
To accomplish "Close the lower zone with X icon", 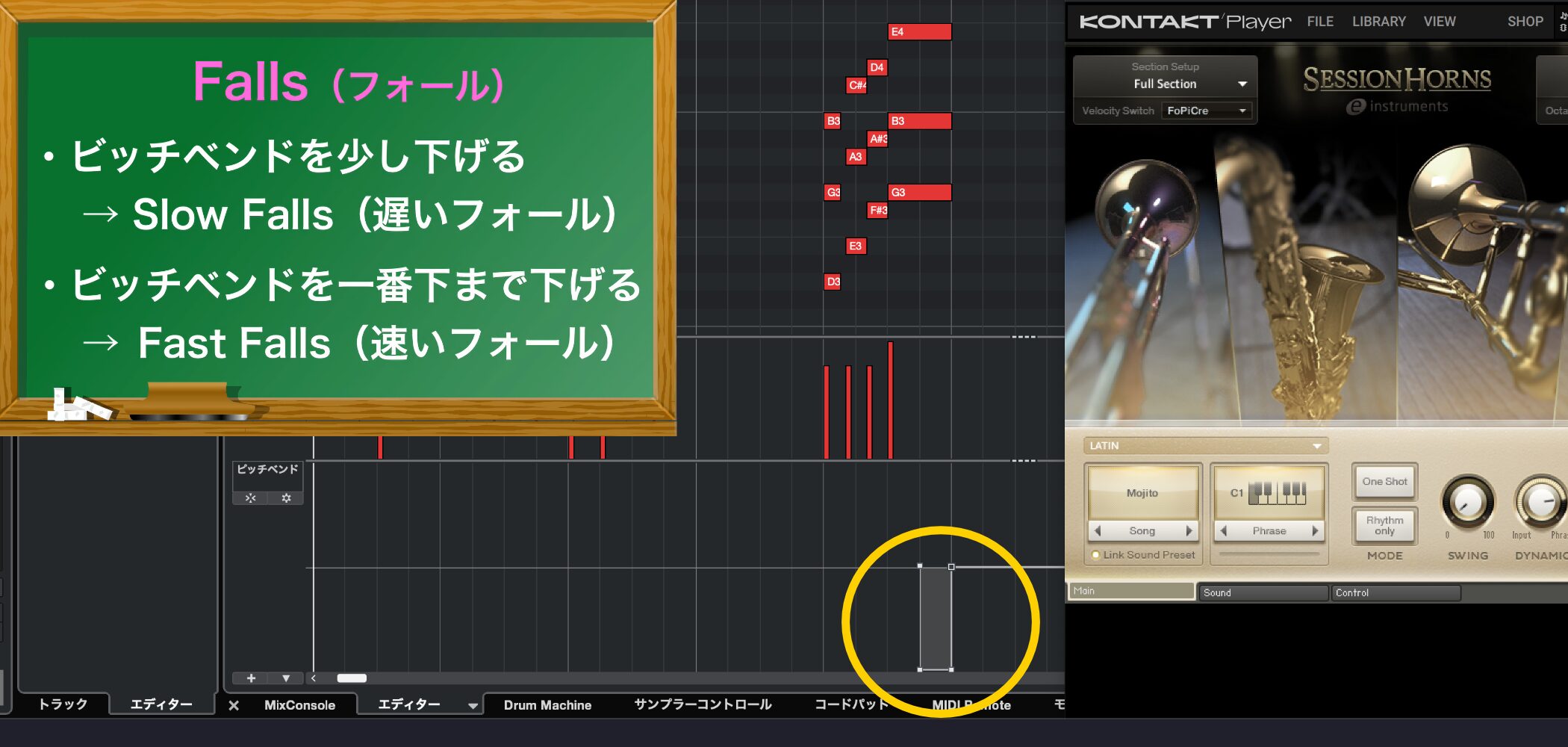I will pyautogui.click(x=234, y=705).
